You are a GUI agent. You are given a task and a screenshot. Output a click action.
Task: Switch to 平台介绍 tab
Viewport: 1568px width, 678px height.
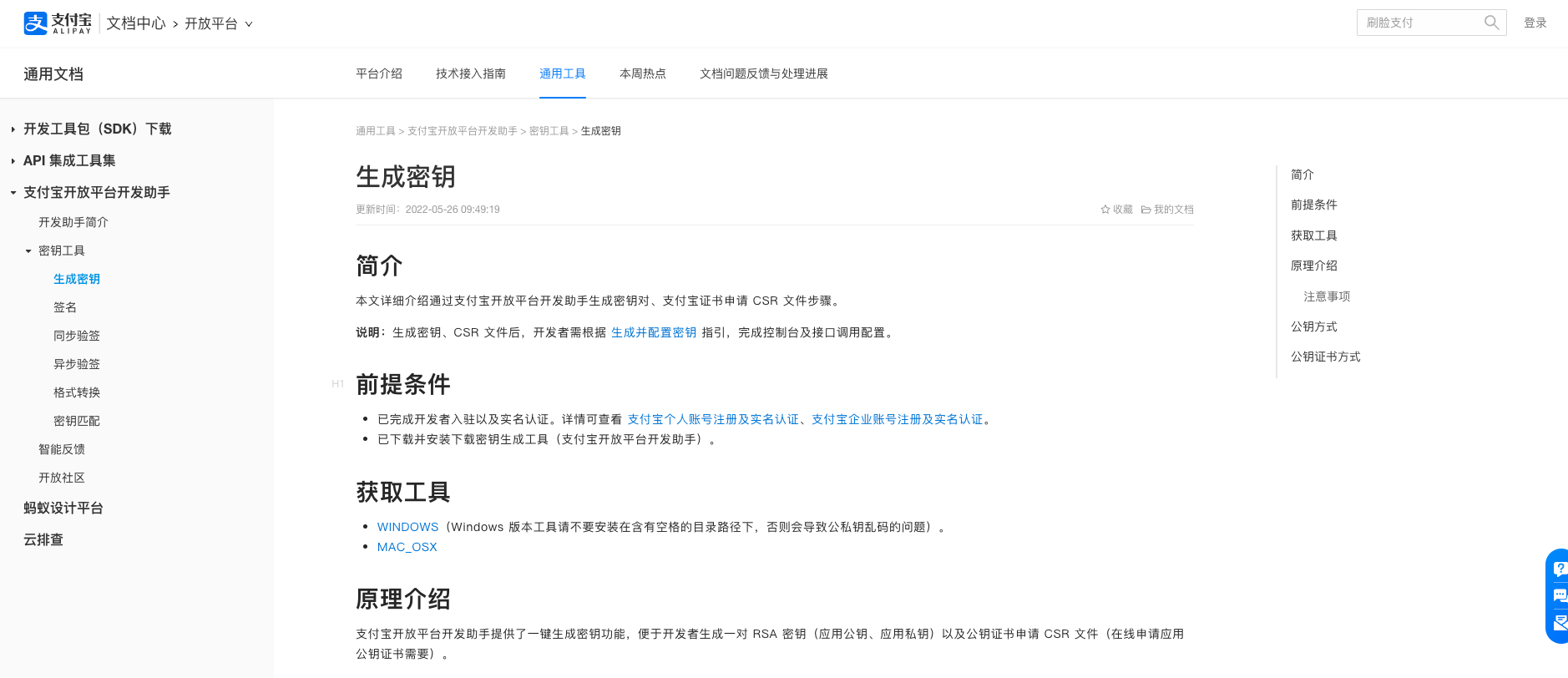379,73
